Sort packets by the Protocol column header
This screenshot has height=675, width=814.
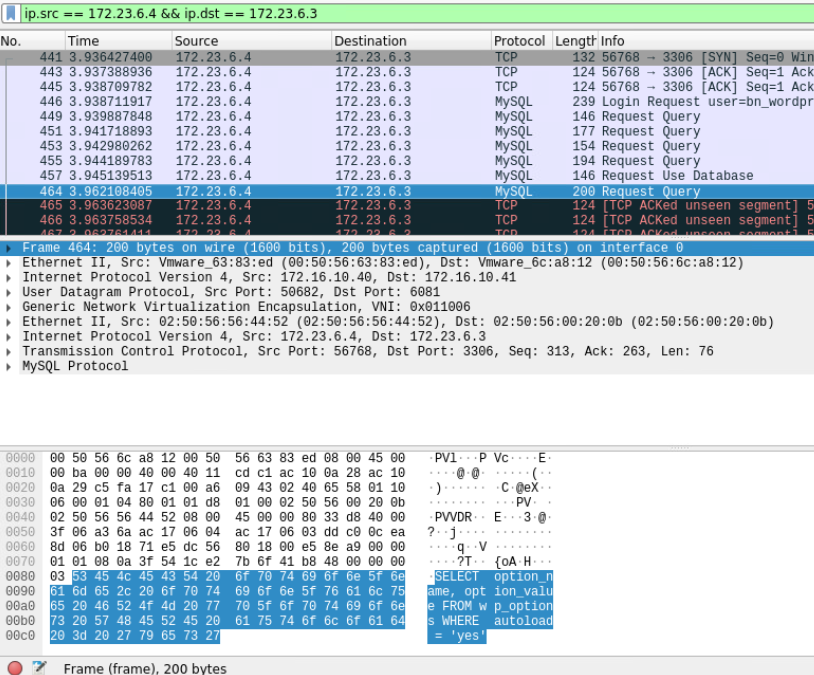coord(522,41)
